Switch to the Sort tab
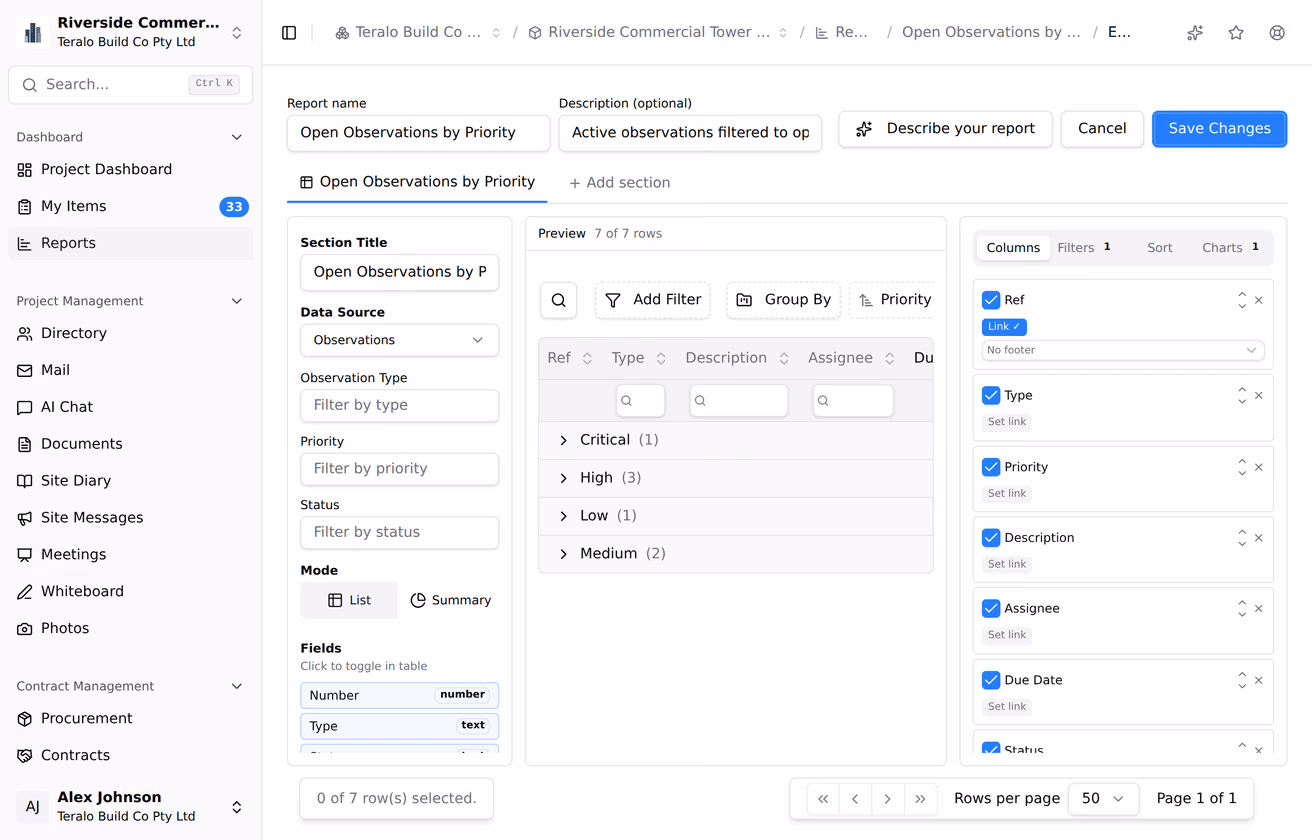This screenshot has height=840, width=1312. tap(1160, 248)
